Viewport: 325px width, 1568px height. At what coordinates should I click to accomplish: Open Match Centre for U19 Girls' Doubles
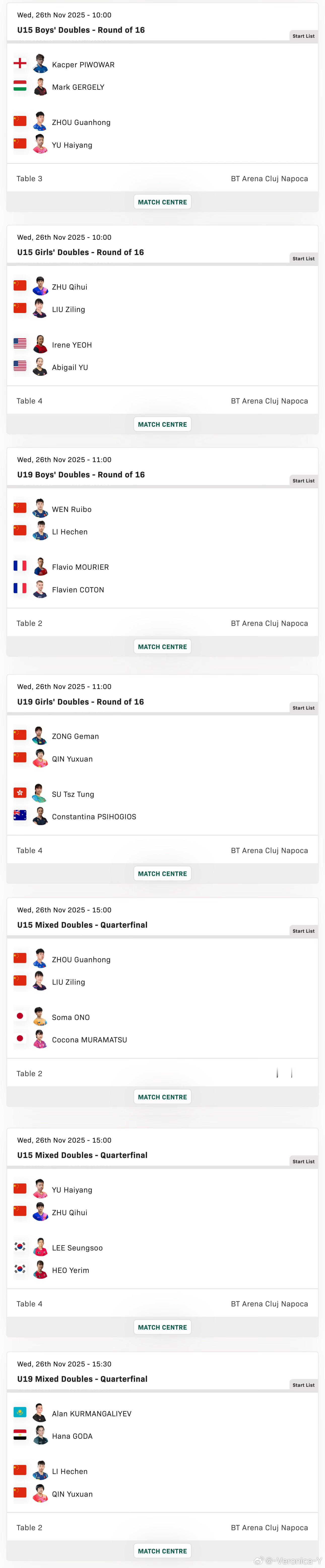pos(162,874)
